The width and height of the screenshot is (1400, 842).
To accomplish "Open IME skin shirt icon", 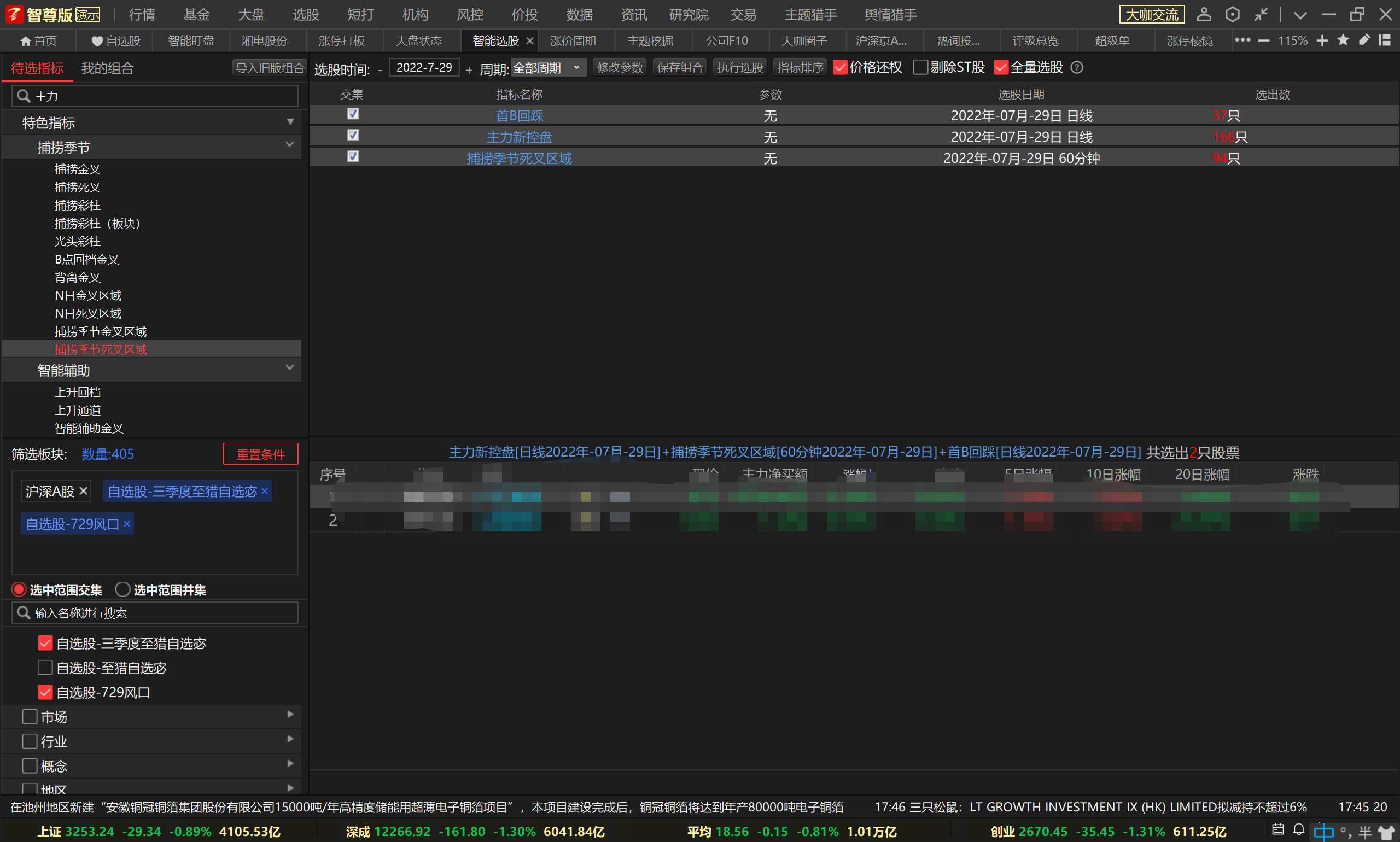I will [x=1386, y=832].
